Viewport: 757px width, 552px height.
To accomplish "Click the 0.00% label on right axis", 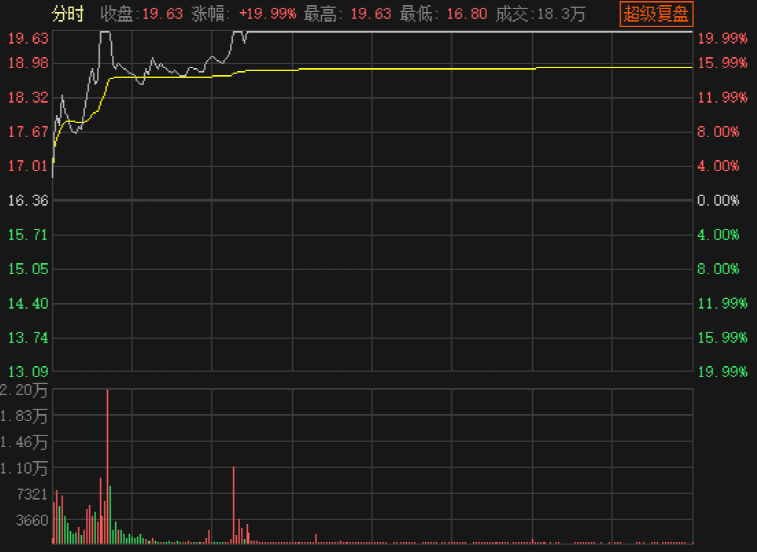I will 718,201.
